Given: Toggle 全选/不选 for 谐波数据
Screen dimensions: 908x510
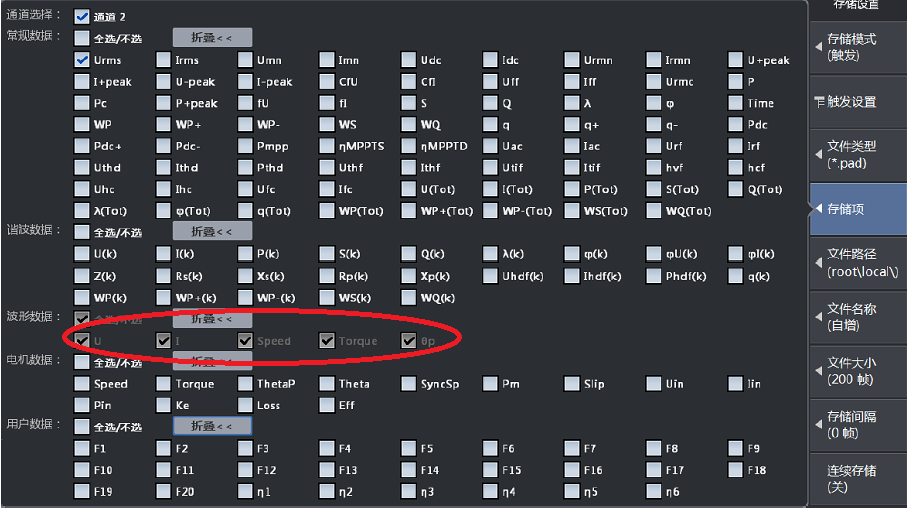Looking at the screenshot, I should click(x=82, y=232).
